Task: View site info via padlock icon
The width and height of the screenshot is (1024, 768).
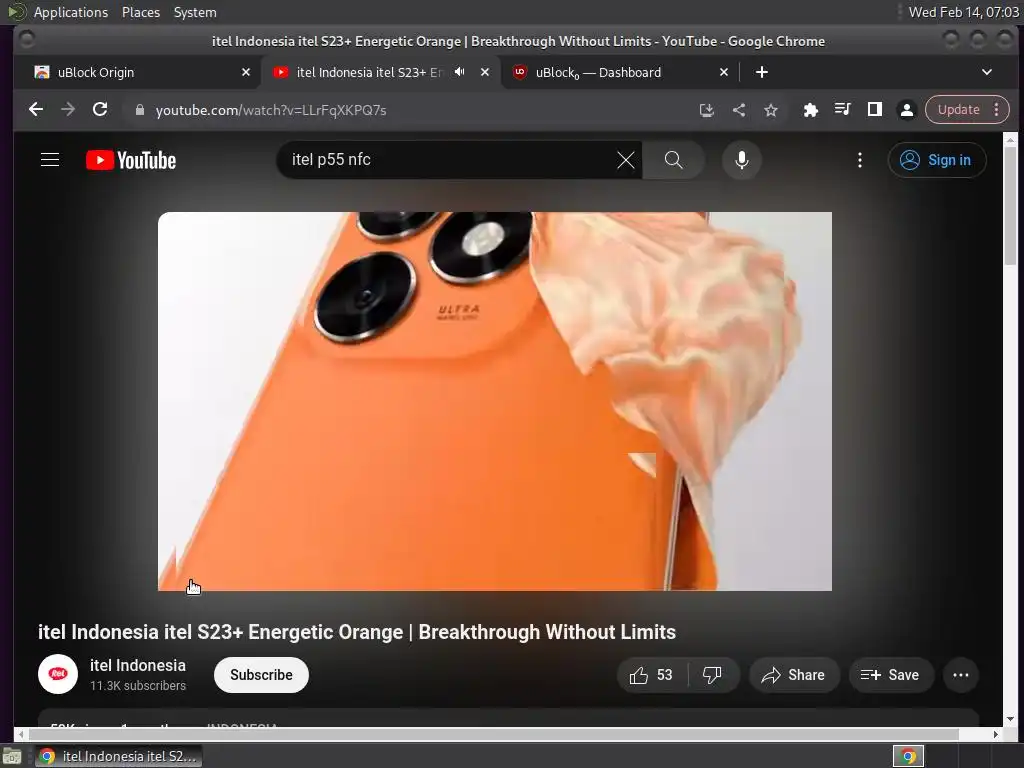Action: (139, 110)
